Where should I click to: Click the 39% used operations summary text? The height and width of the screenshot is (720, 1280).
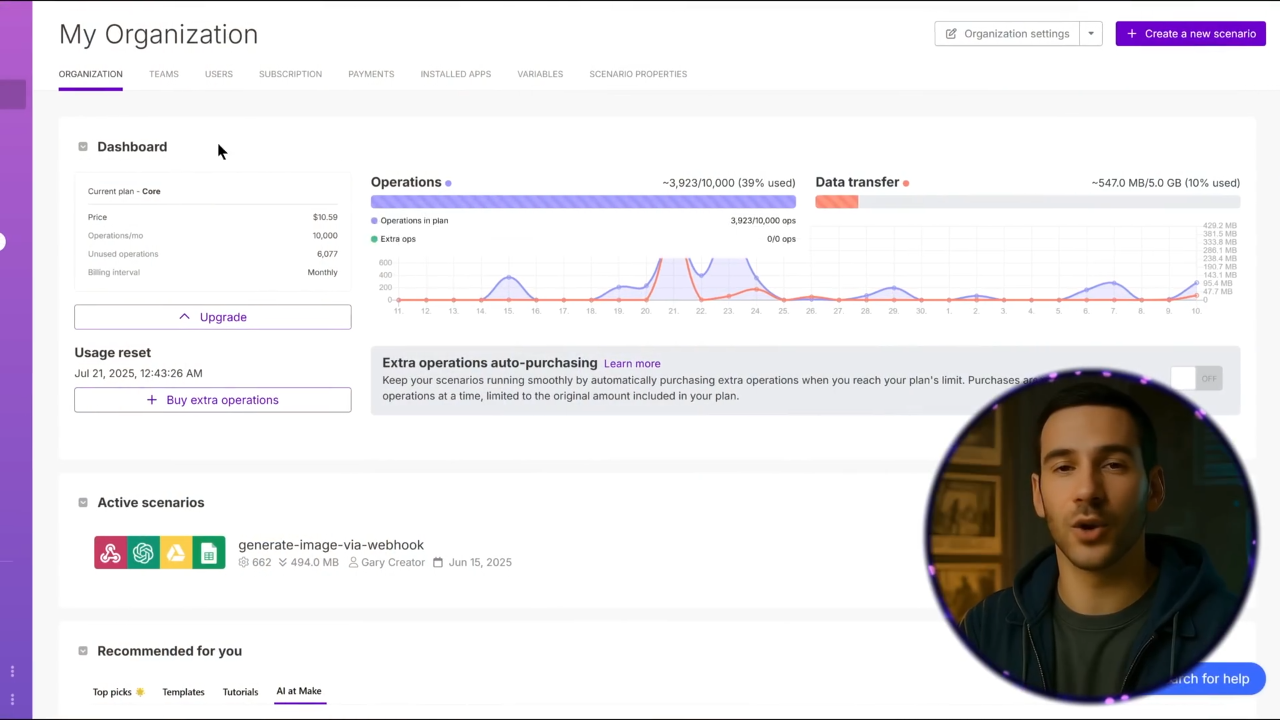[x=729, y=183]
